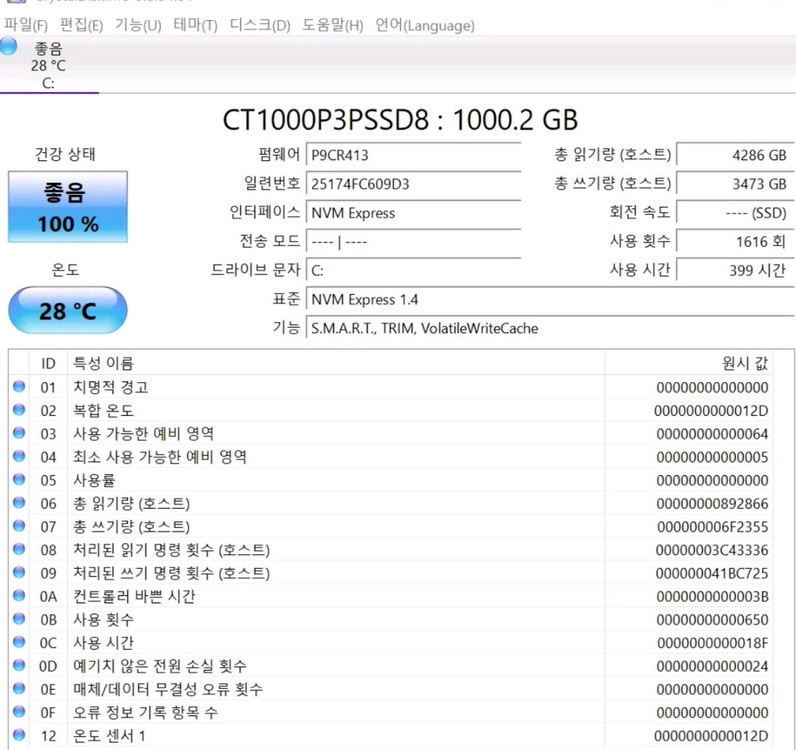Select the C: drive tab at top

coord(49,66)
